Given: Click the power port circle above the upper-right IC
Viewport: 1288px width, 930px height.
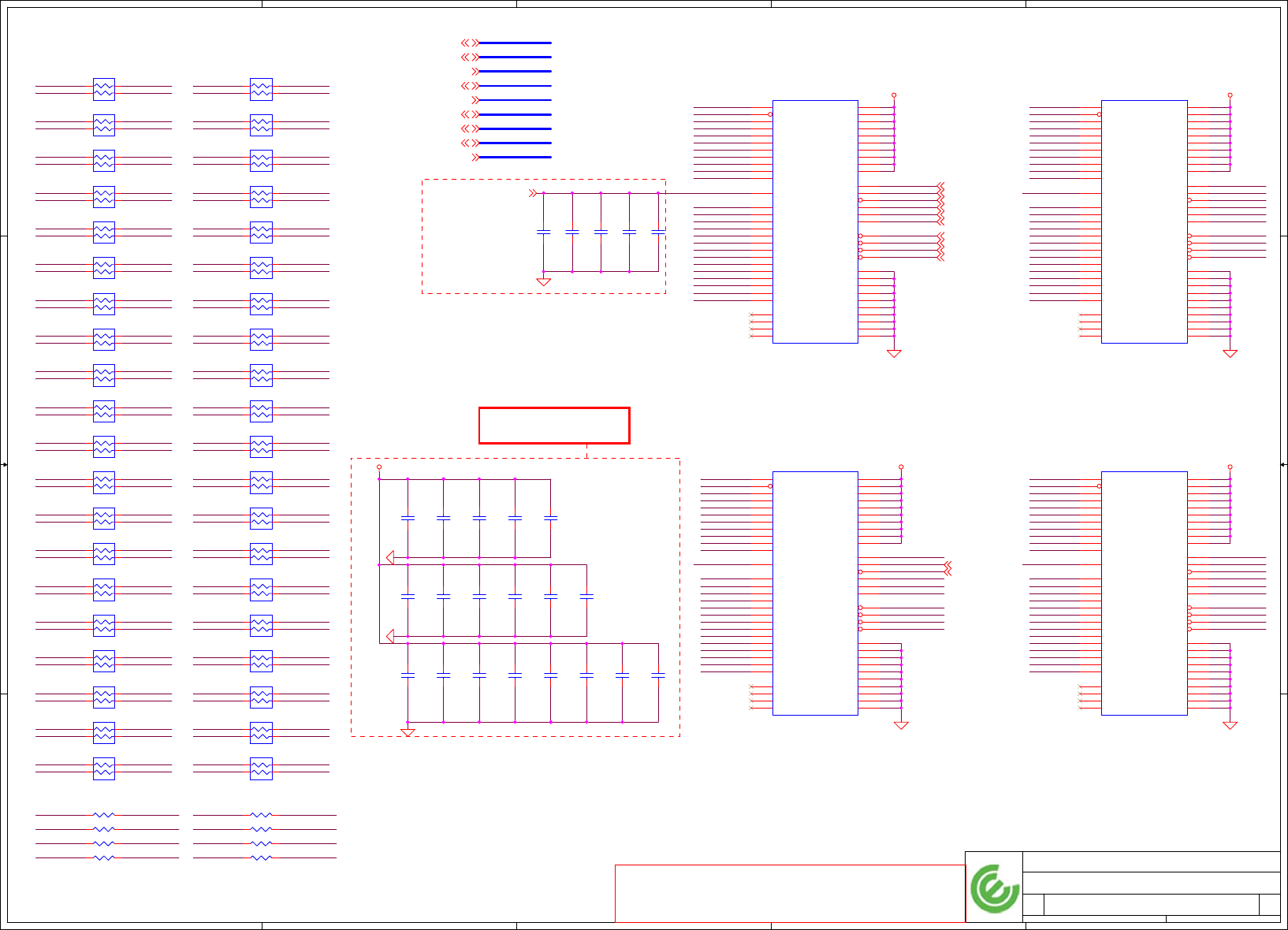Looking at the screenshot, I should coord(1230,95).
